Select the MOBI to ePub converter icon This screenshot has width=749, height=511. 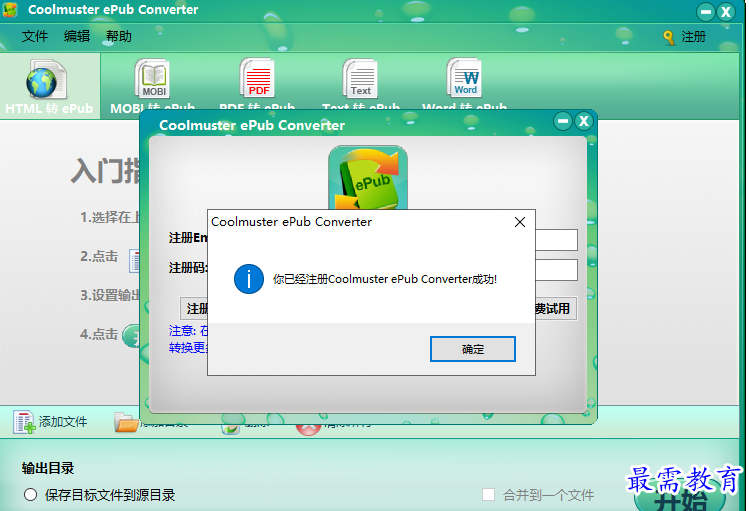point(152,79)
